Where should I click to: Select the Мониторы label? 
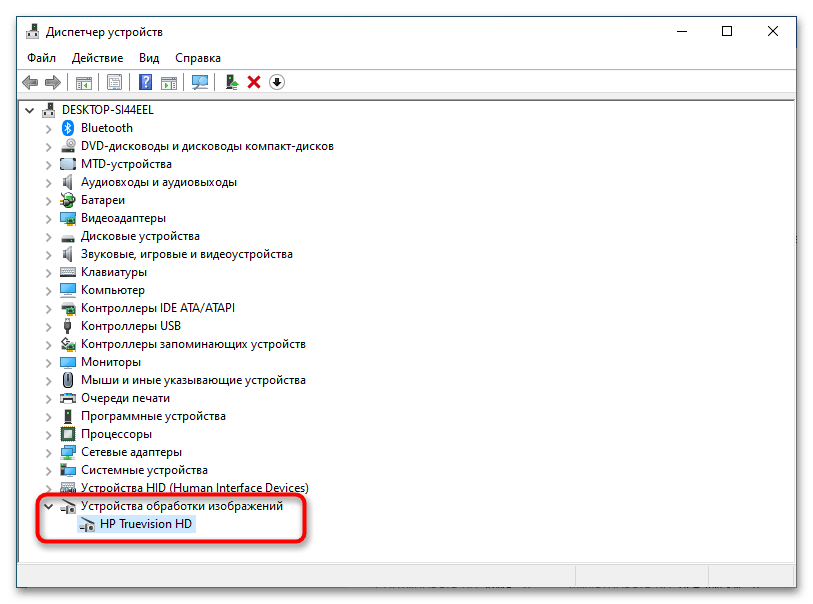pyautogui.click(x=110, y=362)
